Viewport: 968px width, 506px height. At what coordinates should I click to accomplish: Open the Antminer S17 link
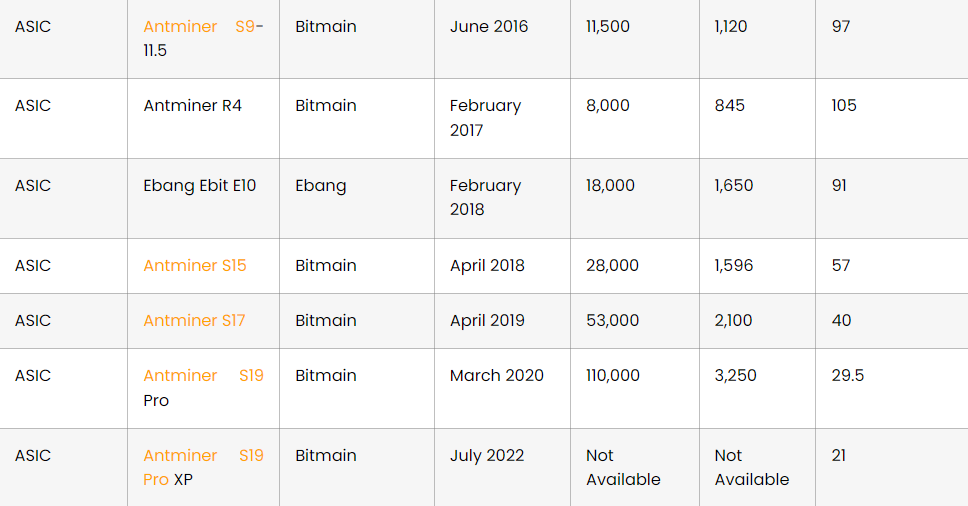(x=194, y=321)
